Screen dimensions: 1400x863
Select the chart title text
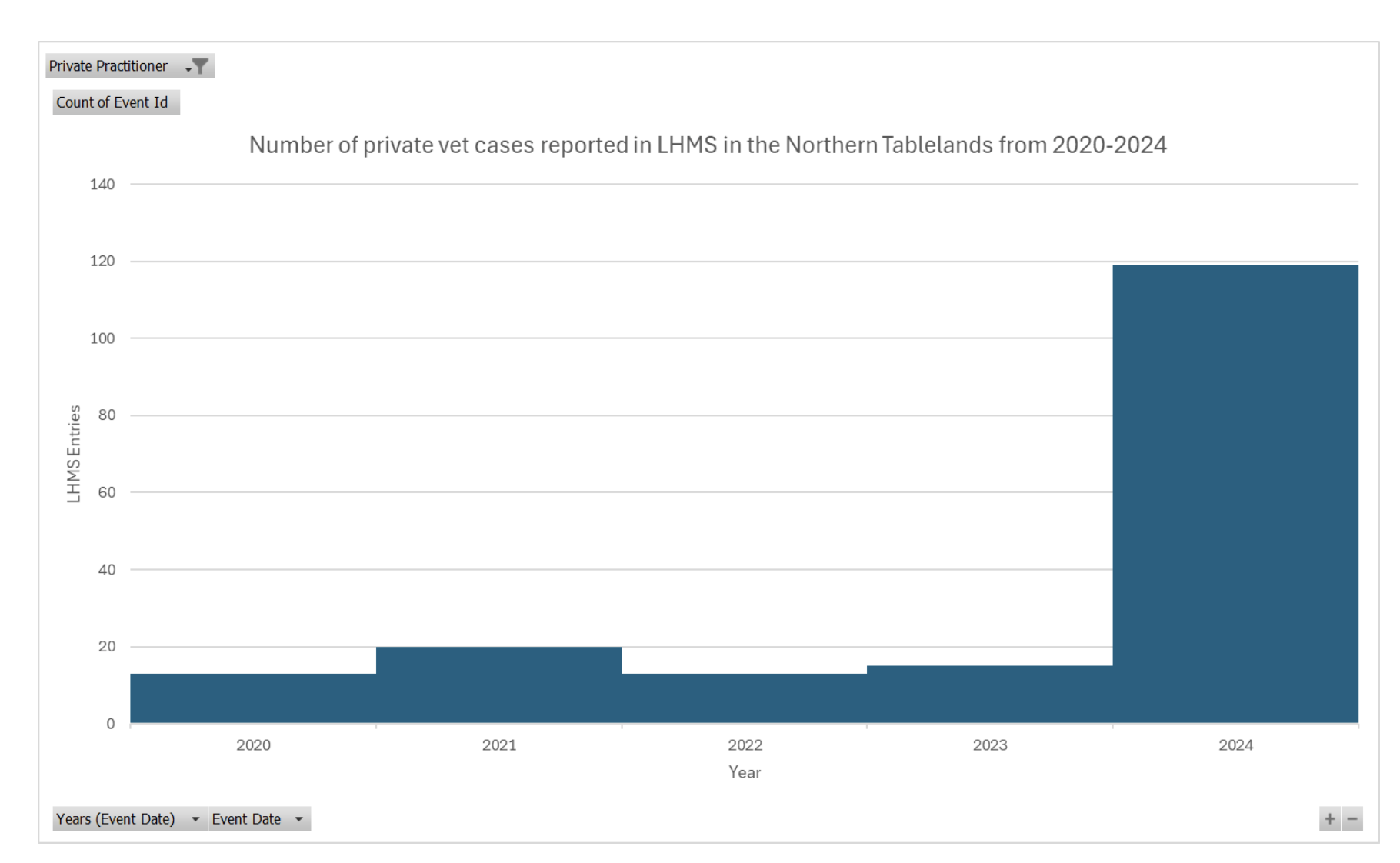coord(706,144)
